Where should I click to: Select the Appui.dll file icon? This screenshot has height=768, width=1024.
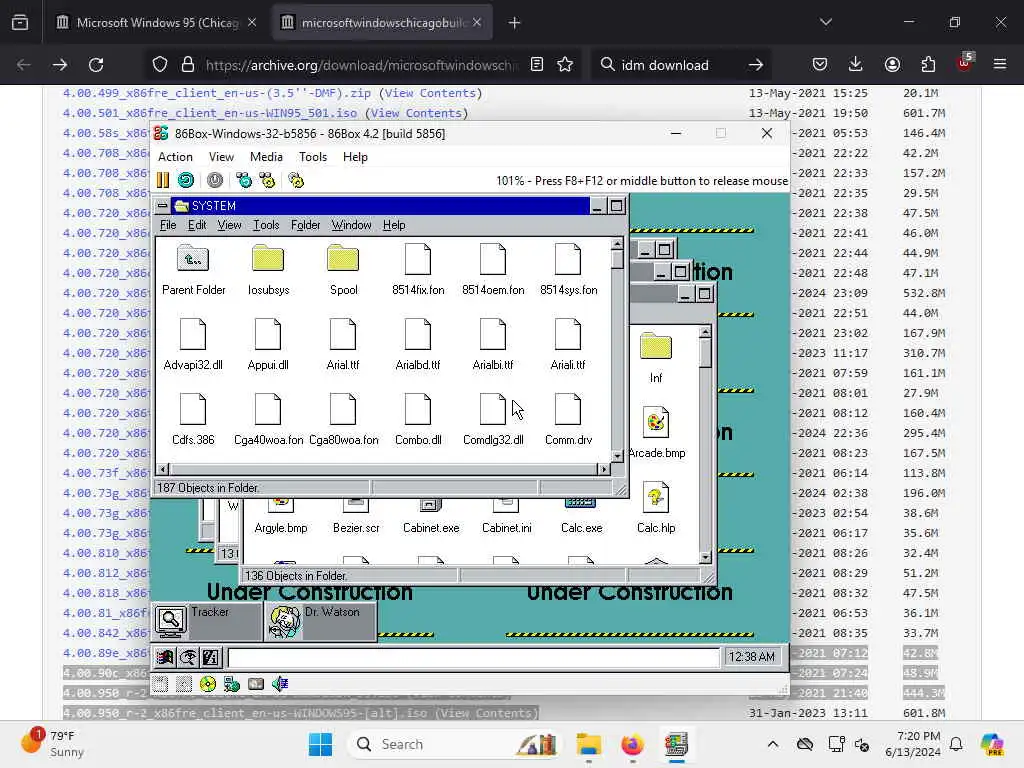[x=268, y=334]
